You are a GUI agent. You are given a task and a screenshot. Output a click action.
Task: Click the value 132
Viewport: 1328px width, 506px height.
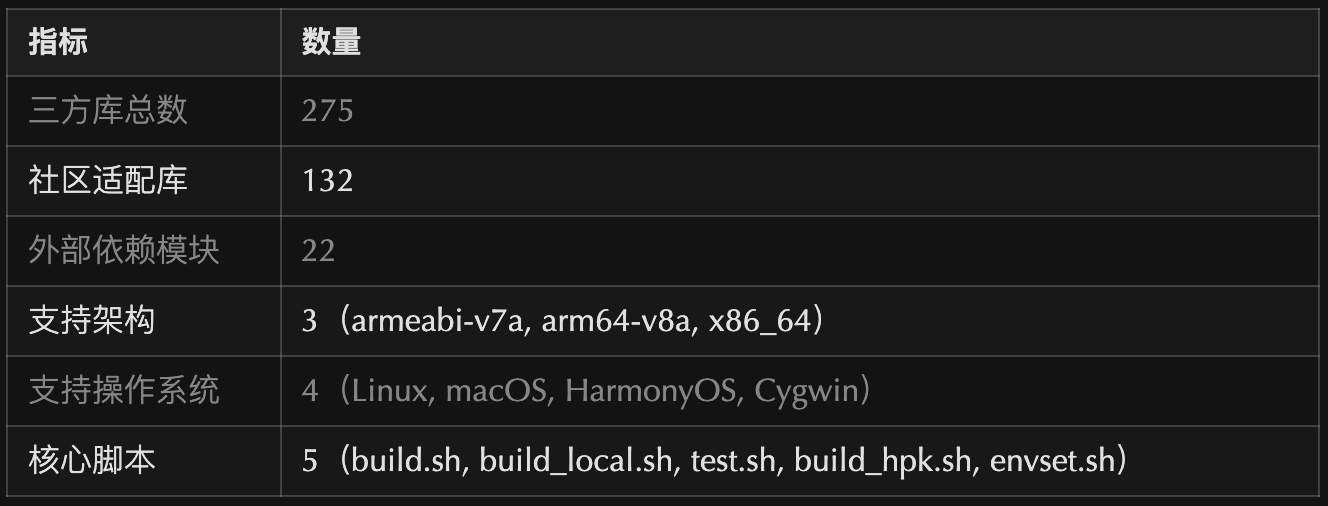328,180
